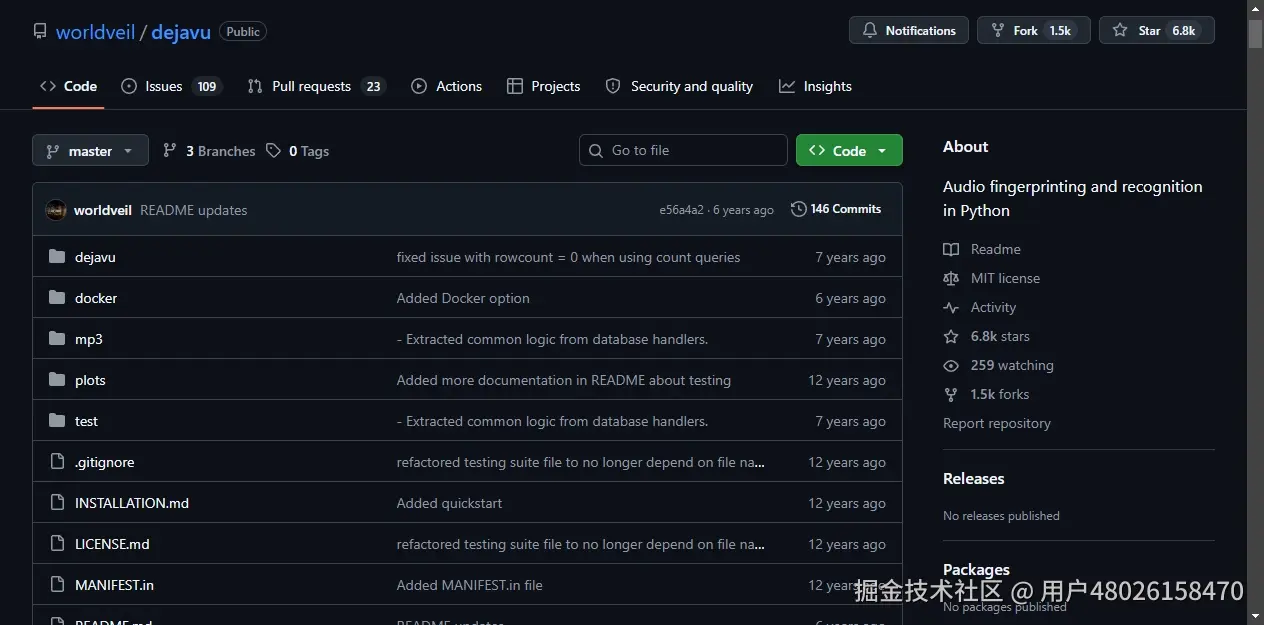1264x625 pixels.
Task: View the 259 watching link
Action: pos(998,365)
